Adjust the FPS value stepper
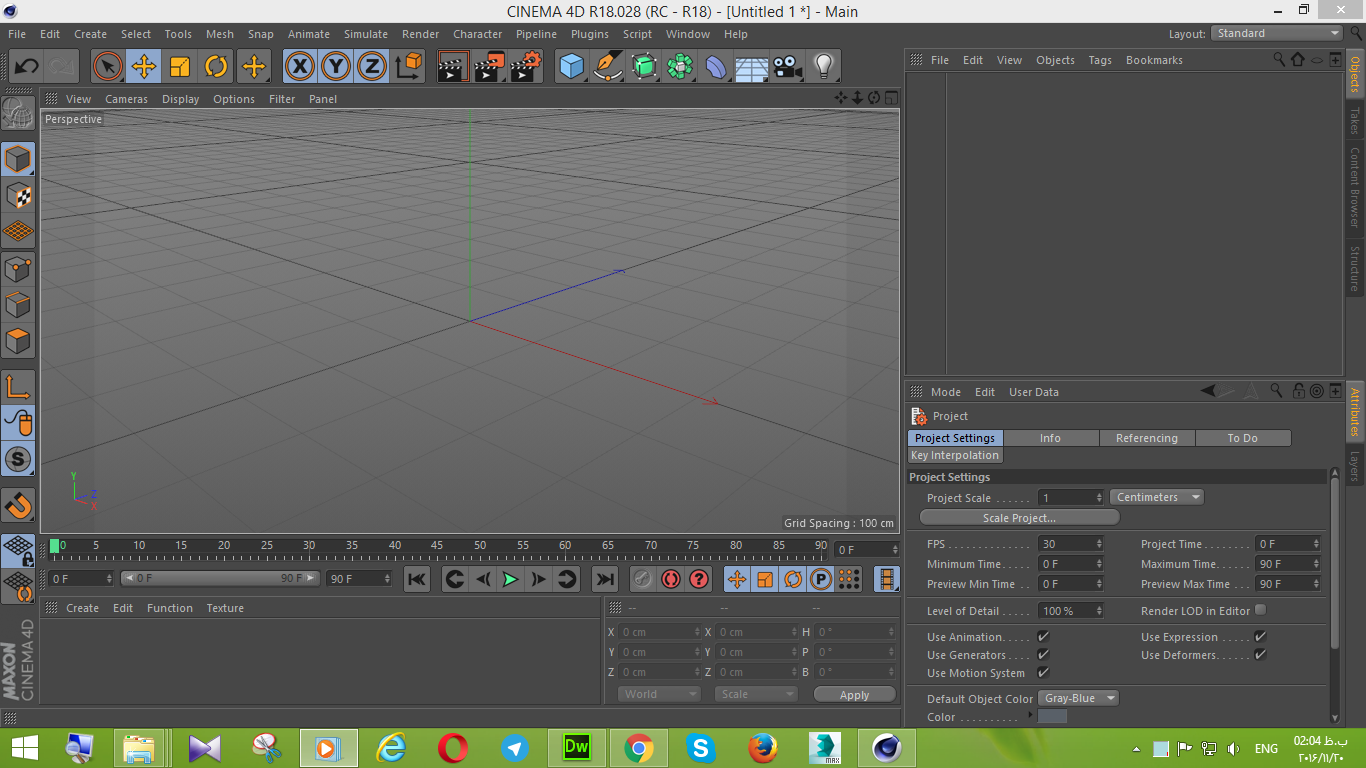The image size is (1366, 768). 1099,544
